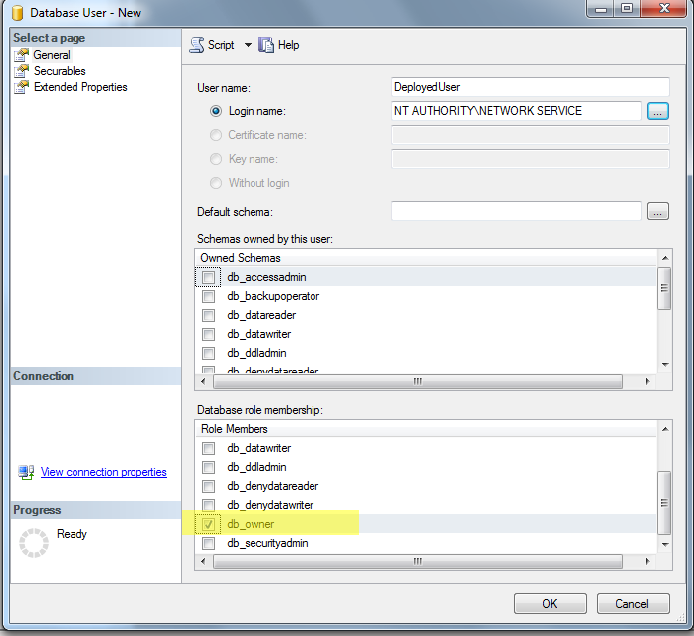The height and width of the screenshot is (636, 694).
Task: Check db_datawriter owned schema
Action: [208, 334]
